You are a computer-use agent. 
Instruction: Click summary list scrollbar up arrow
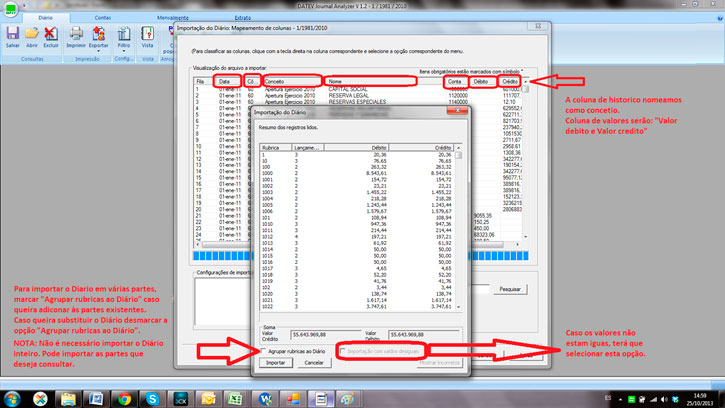(458, 148)
